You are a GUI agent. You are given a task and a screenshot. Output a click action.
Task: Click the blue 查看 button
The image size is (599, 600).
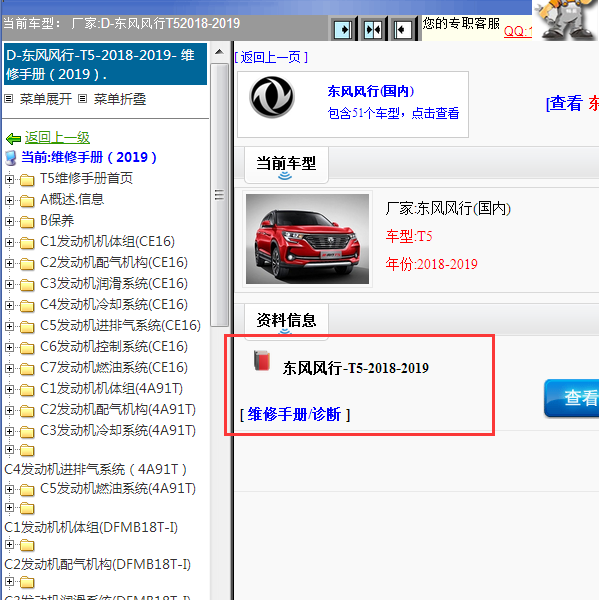(572, 398)
